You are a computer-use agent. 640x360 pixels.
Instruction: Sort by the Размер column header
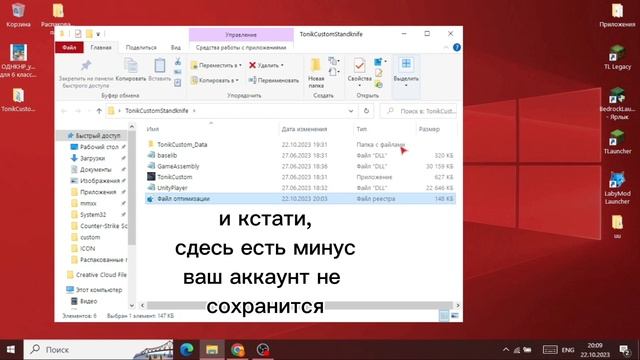pos(429,129)
